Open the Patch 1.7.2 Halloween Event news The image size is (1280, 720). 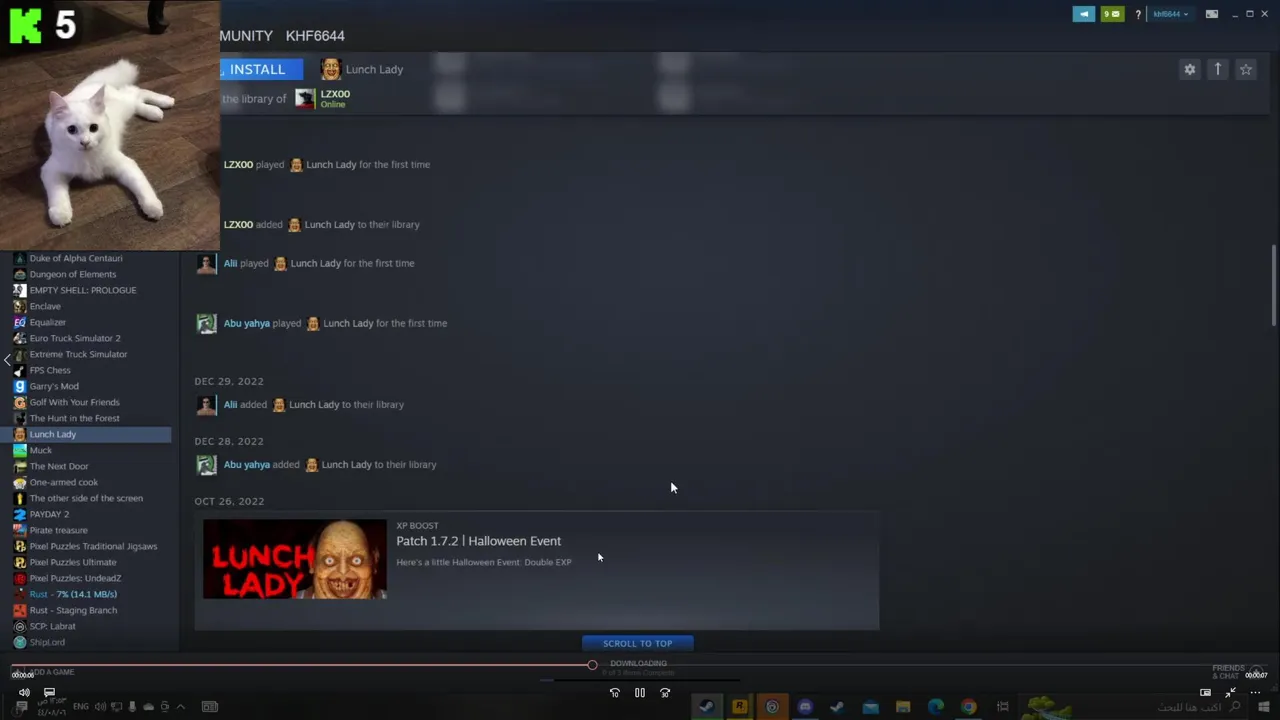[478, 541]
